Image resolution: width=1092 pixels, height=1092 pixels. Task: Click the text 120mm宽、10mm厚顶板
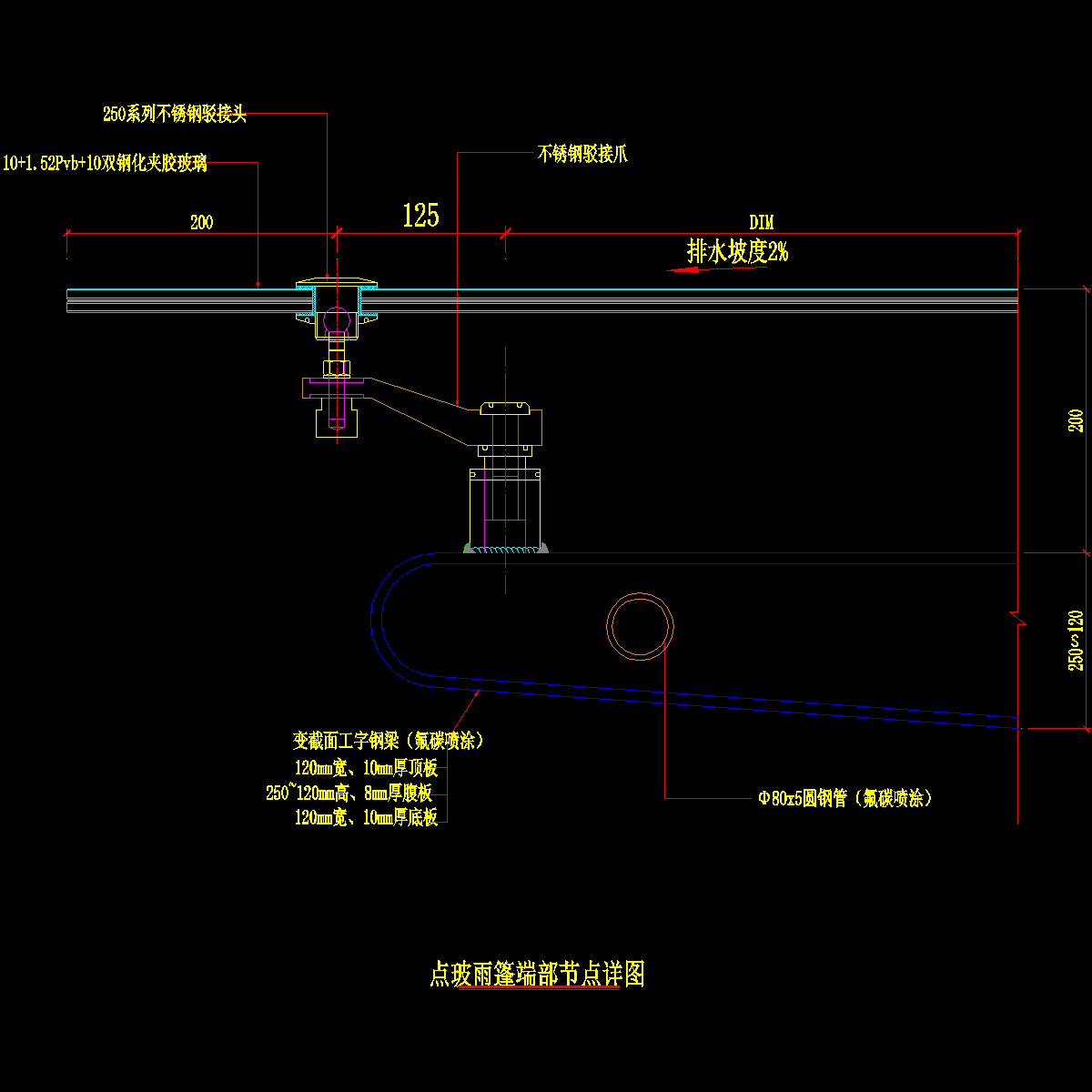pos(366,768)
